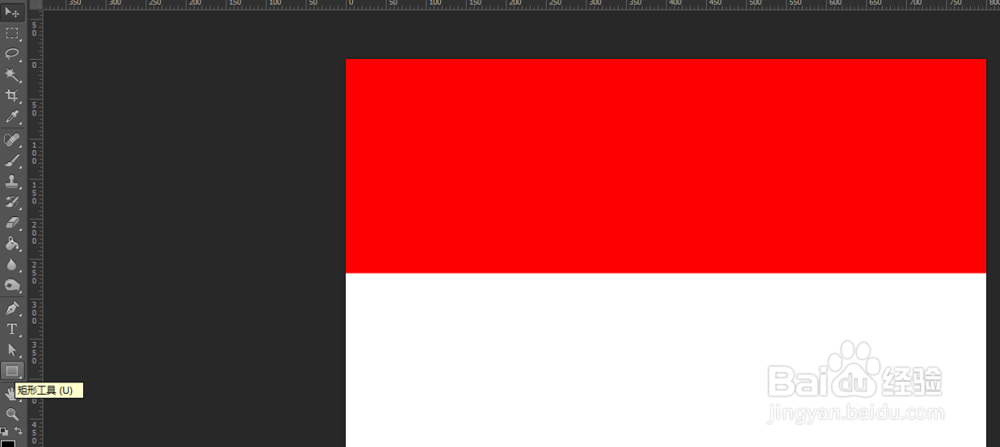Image resolution: width=1000 pixels, height=447 pixels.
Task: Select the Brush tool
Action: (12, 161)
